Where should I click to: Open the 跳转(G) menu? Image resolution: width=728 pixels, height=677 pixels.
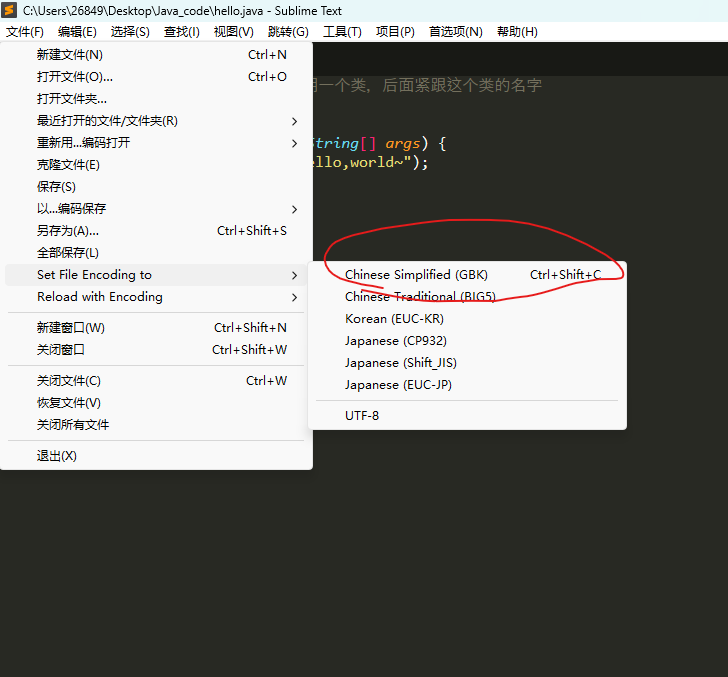[x=288, y=32]
